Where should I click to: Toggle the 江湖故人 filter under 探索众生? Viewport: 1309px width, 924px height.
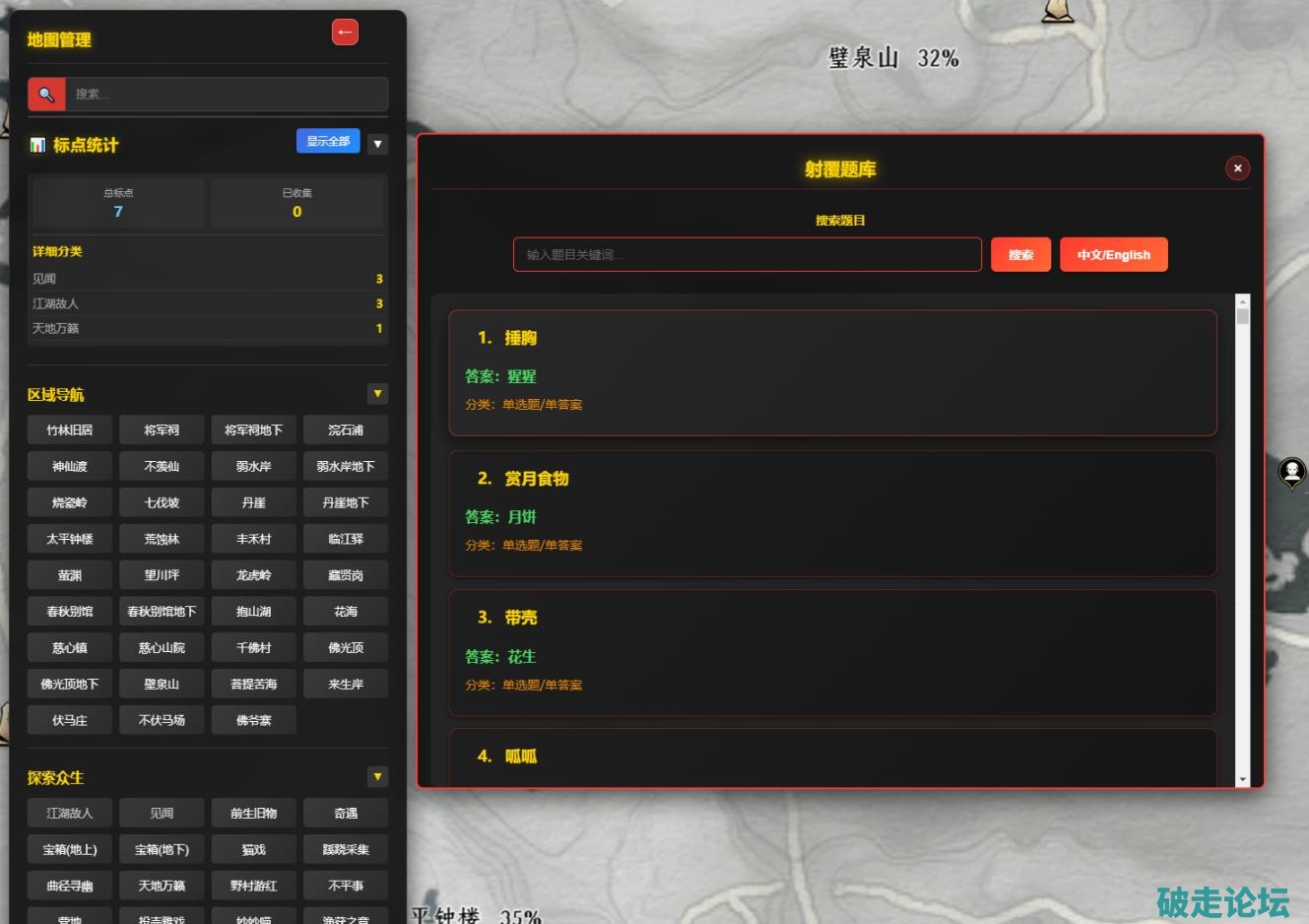(x=69, y=814)
